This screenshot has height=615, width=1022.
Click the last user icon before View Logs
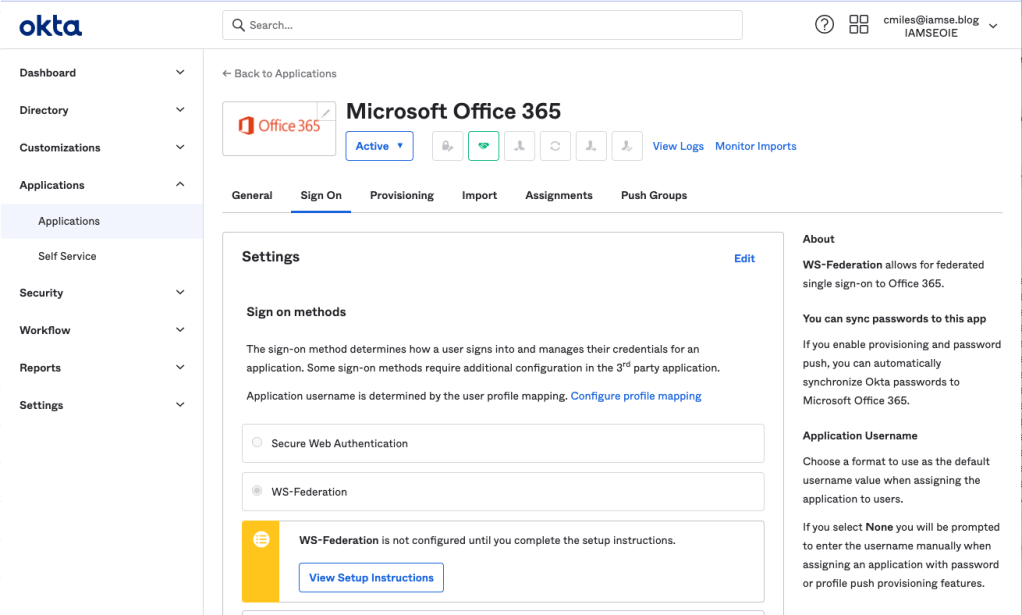[x=626, y=146]
